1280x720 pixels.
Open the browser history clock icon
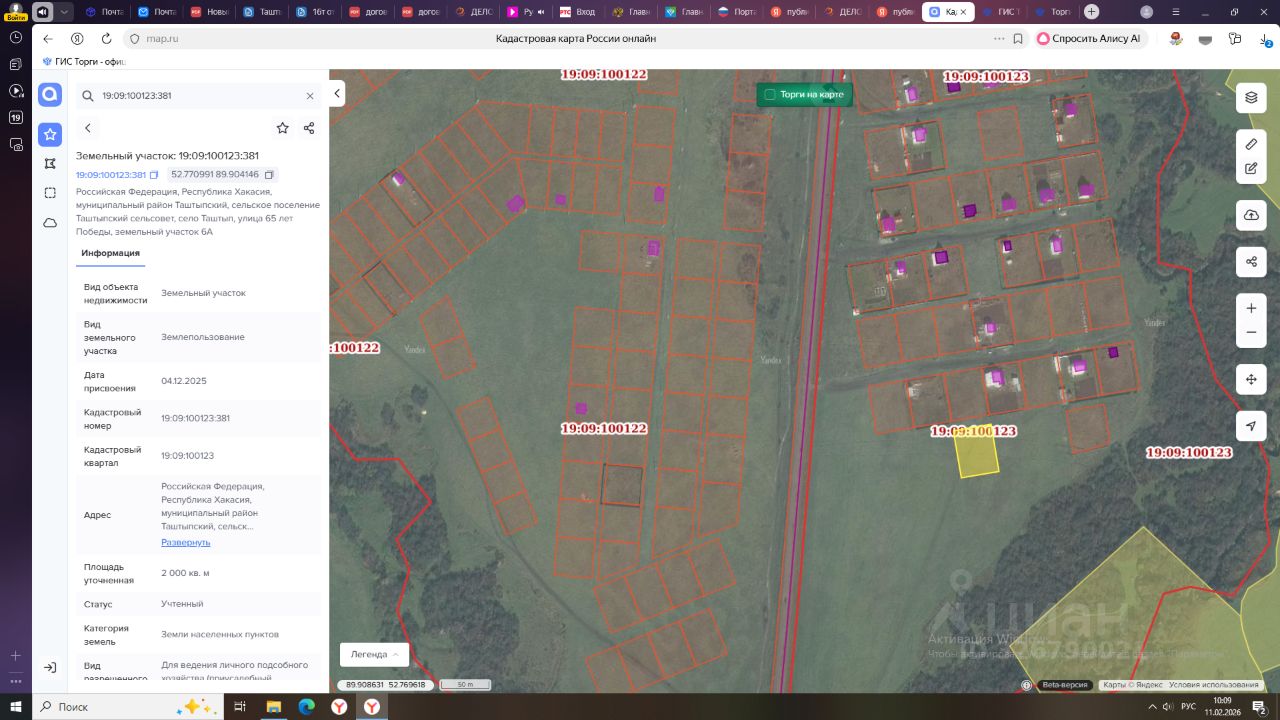[x=16, y=36]
